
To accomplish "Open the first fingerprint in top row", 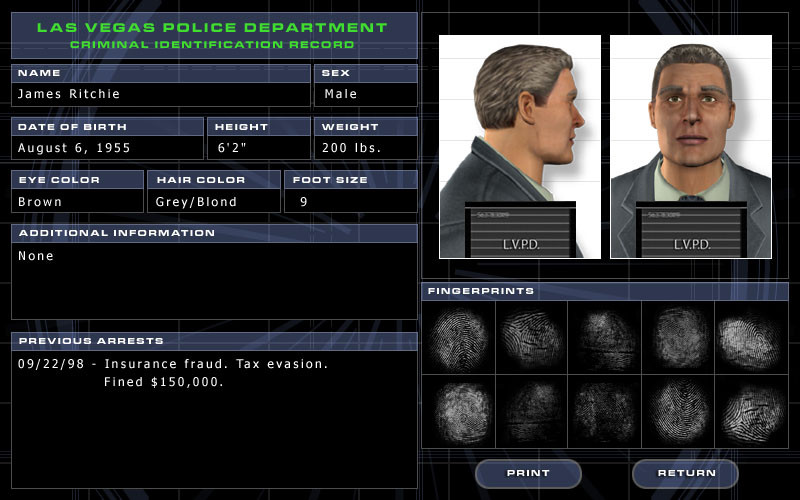I will 458,338.
